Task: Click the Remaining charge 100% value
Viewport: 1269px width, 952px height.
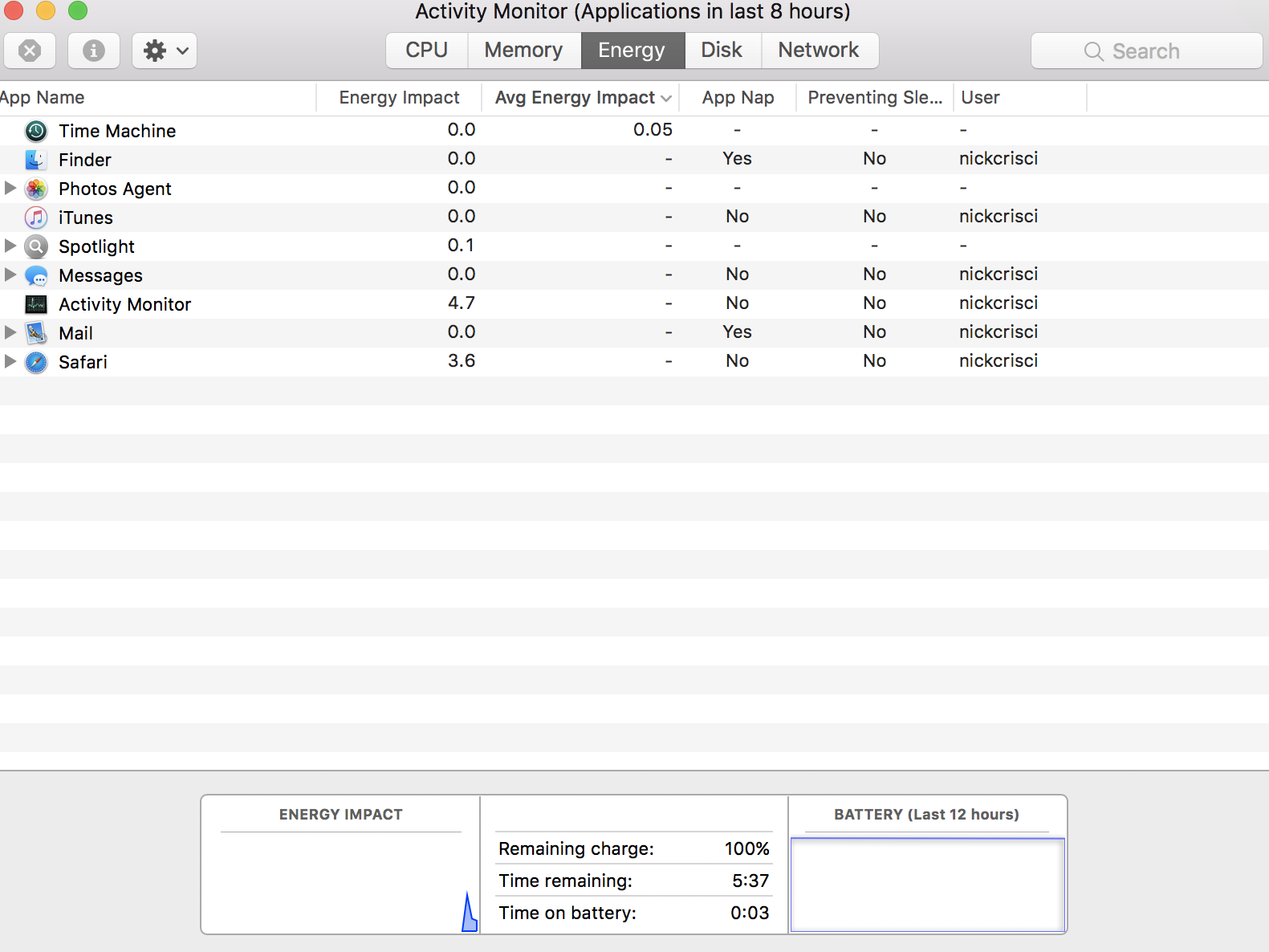Action: (x=746, y=848)
